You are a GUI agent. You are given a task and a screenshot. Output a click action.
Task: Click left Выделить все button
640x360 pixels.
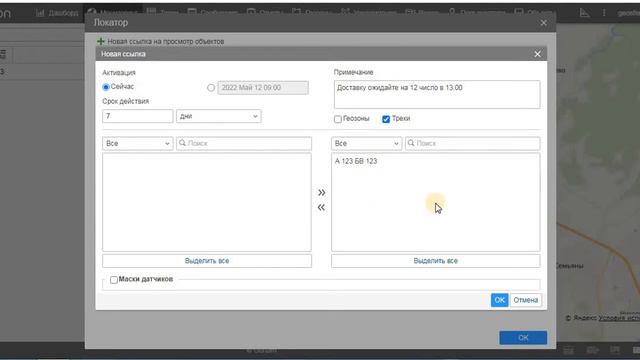click(x=207, y=261)
